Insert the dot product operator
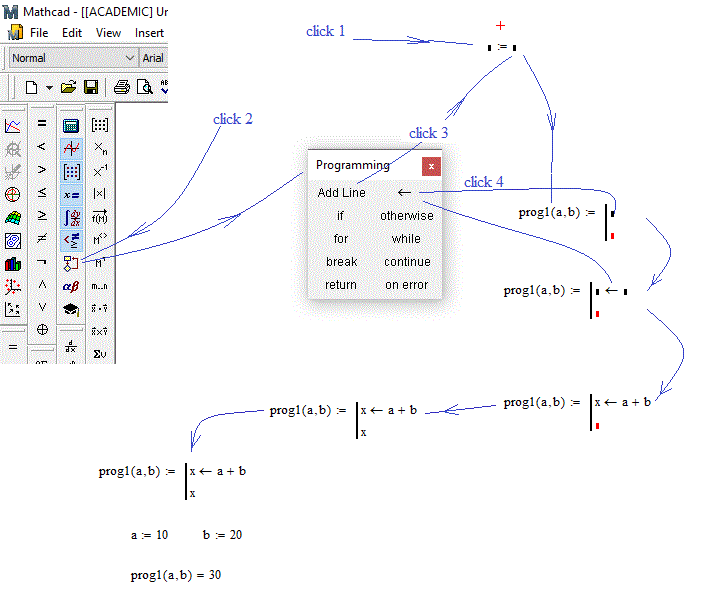The width and height of the screenshot is (716, 610). 100,309
